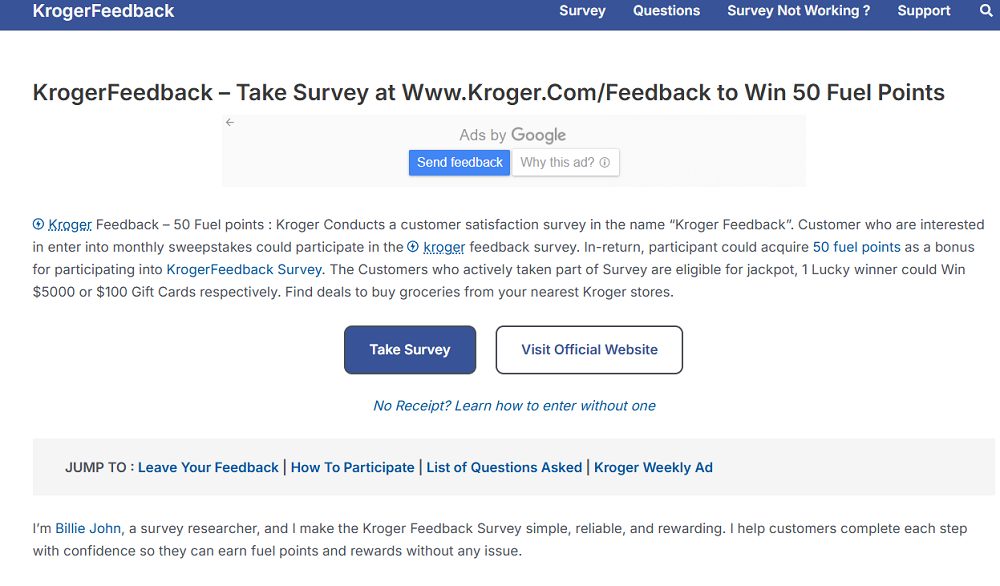Jump to How To Participate section
This screenshot has width=1000, height=586.
(352, 467)
